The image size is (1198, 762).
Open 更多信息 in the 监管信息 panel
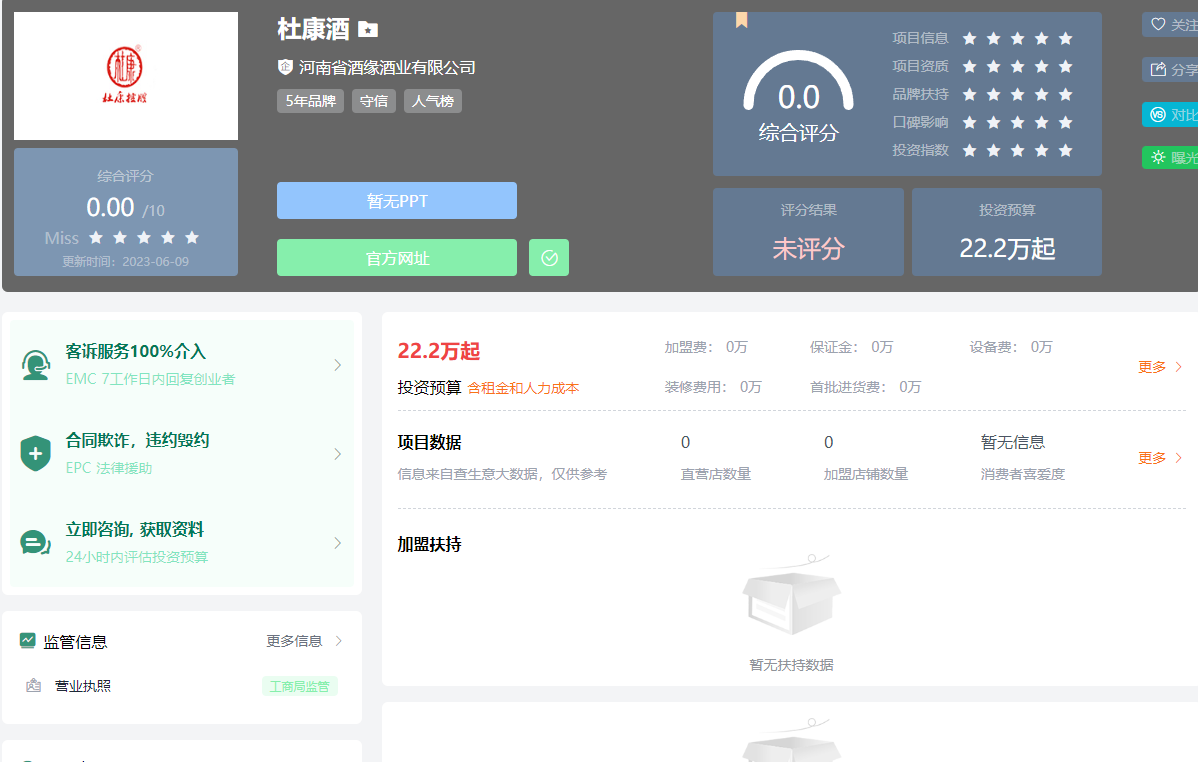303,641
